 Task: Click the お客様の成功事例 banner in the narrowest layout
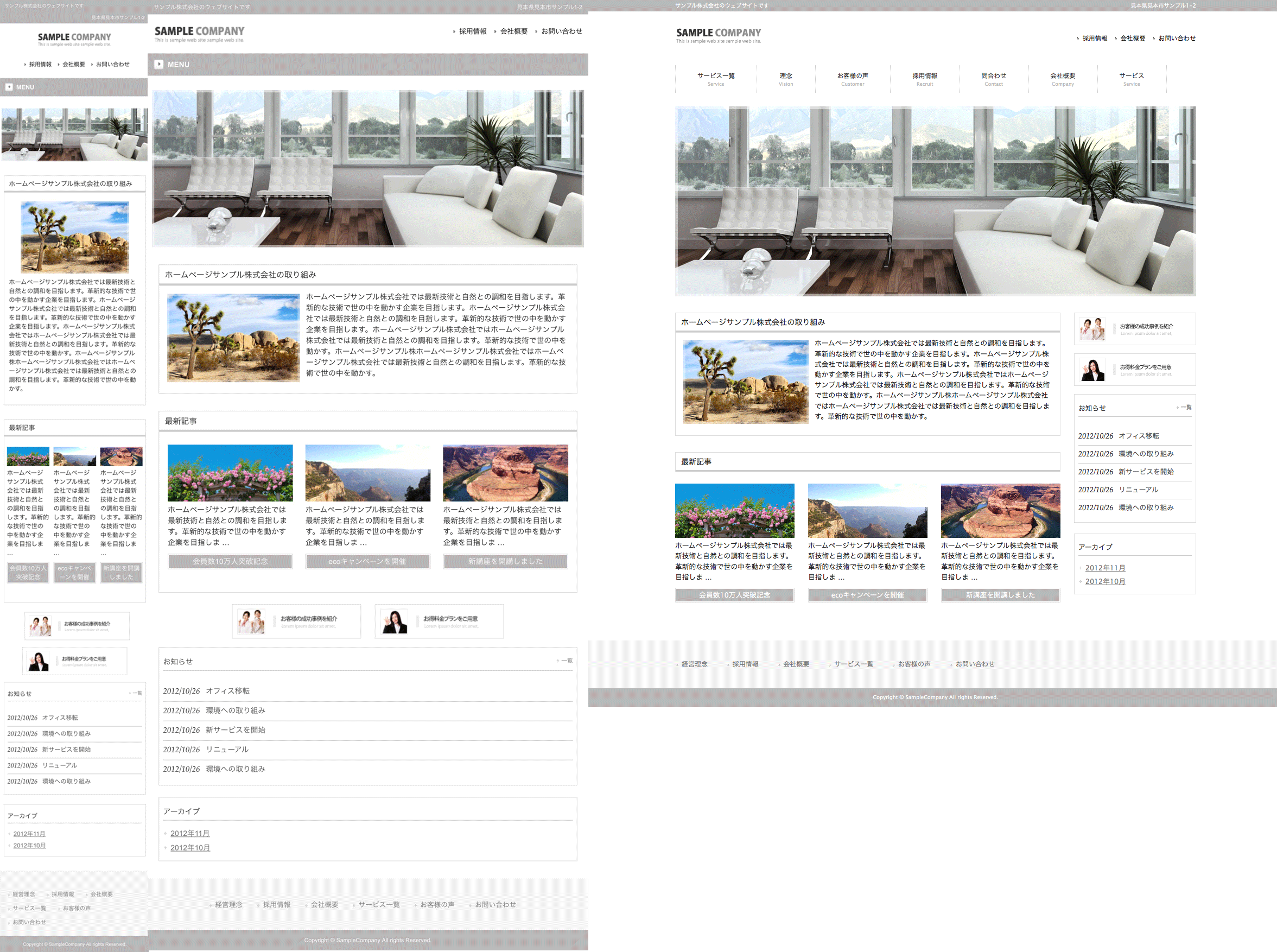tap(77, 626)
